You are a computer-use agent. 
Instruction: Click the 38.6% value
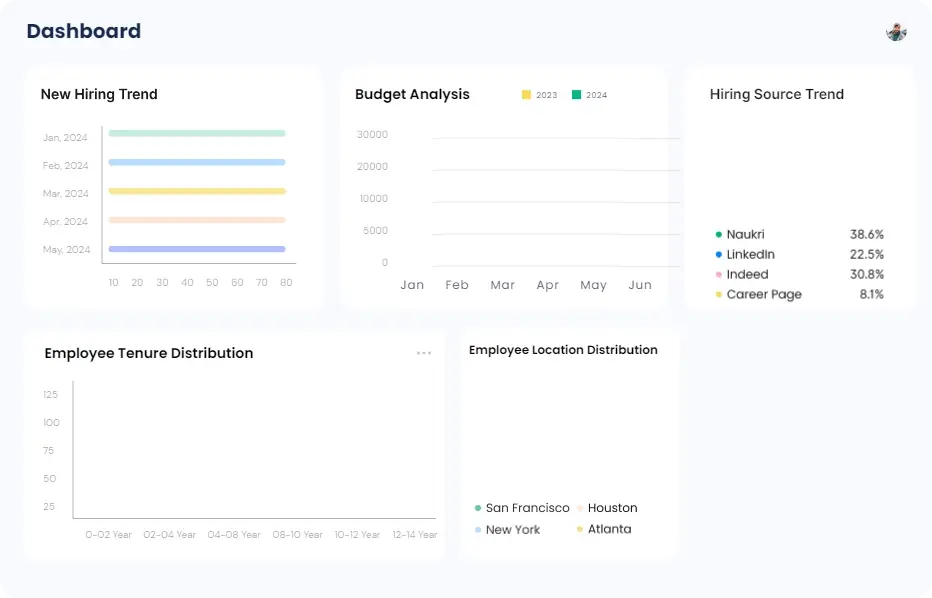tap(867, 234)
